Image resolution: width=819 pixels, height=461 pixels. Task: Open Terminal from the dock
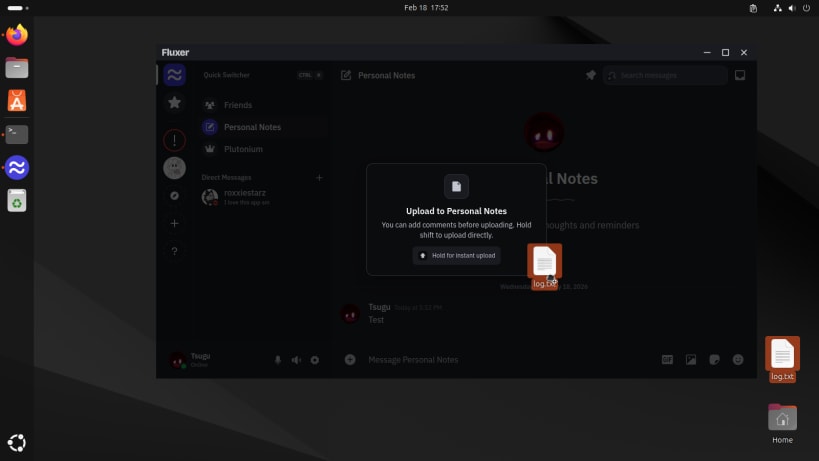click(x=17, y=134)
